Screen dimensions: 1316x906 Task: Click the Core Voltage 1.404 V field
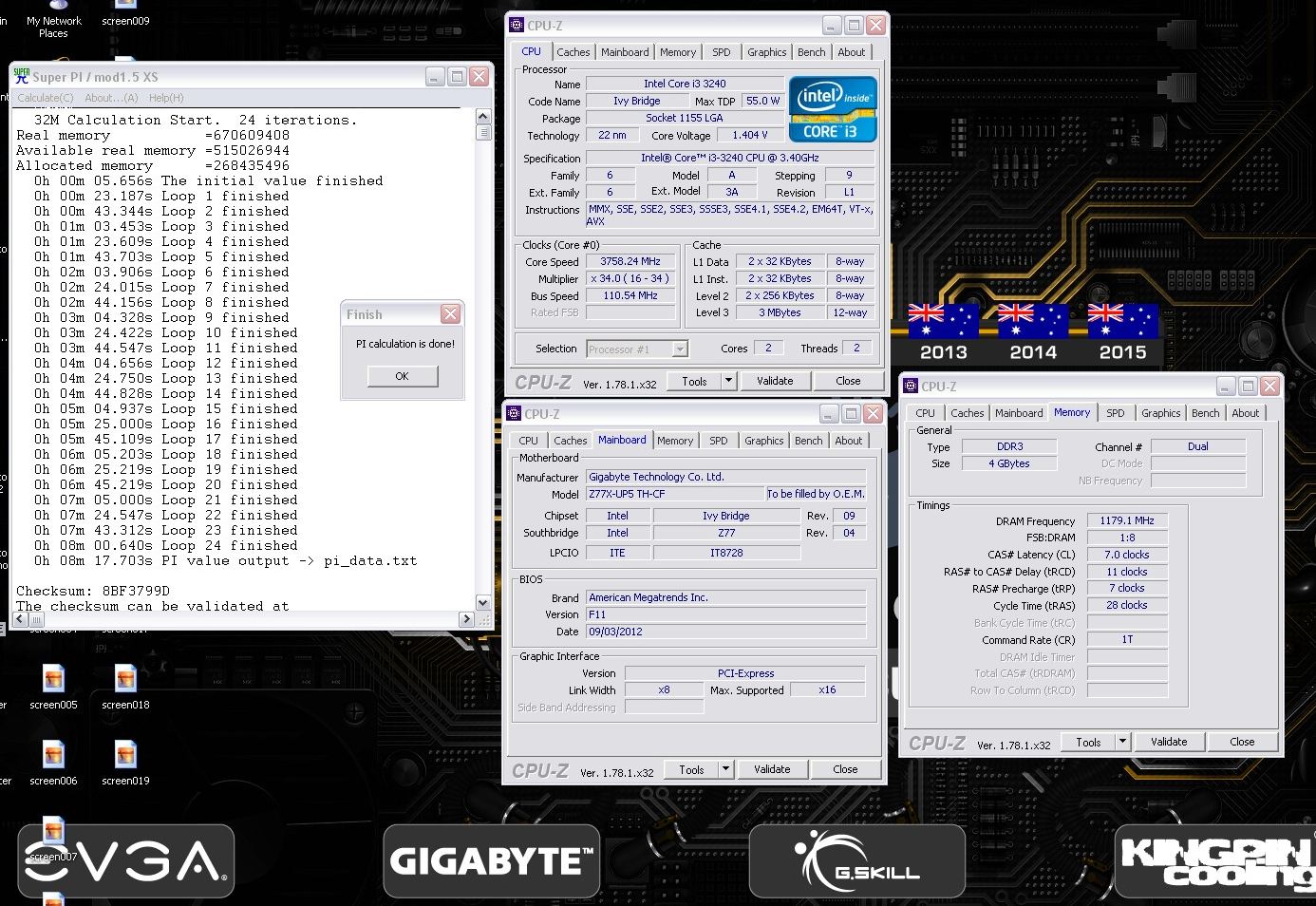tap(750, 136)
